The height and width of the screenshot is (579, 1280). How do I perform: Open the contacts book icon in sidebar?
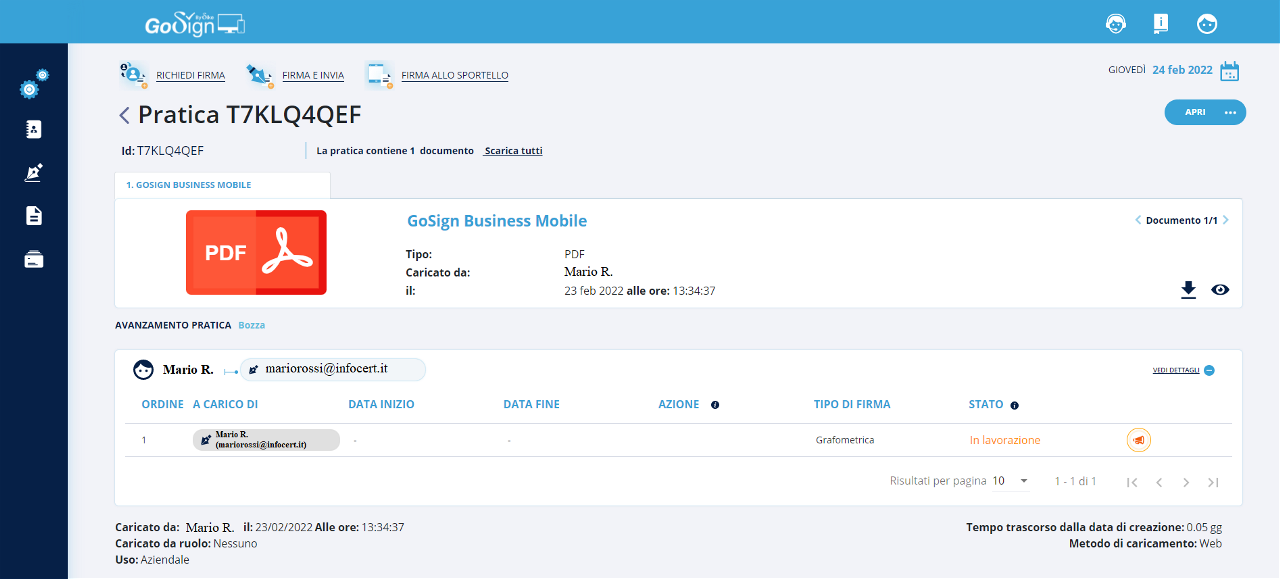click(34, 129)
